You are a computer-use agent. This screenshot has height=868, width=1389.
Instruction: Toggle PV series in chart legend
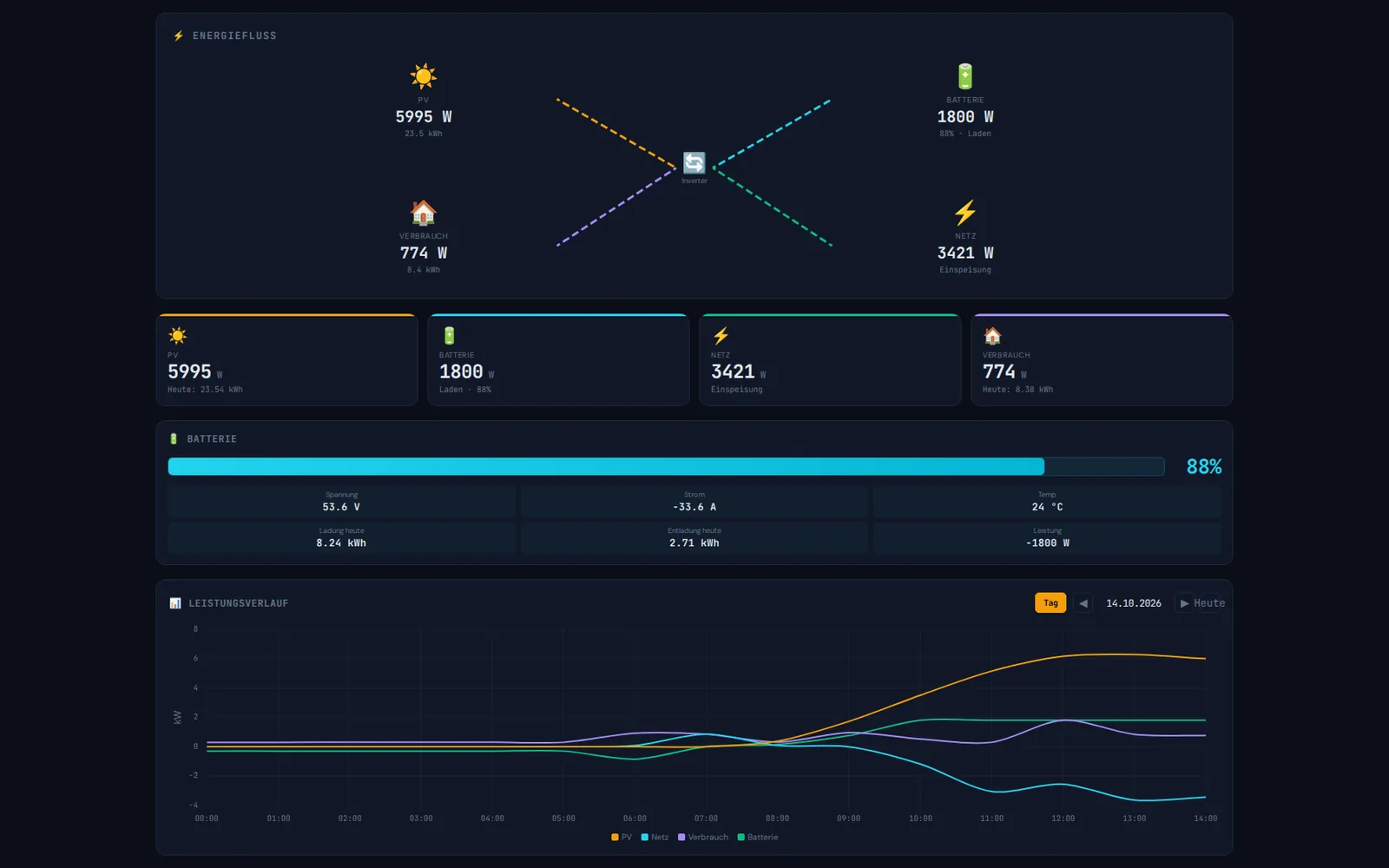(622, 838)
